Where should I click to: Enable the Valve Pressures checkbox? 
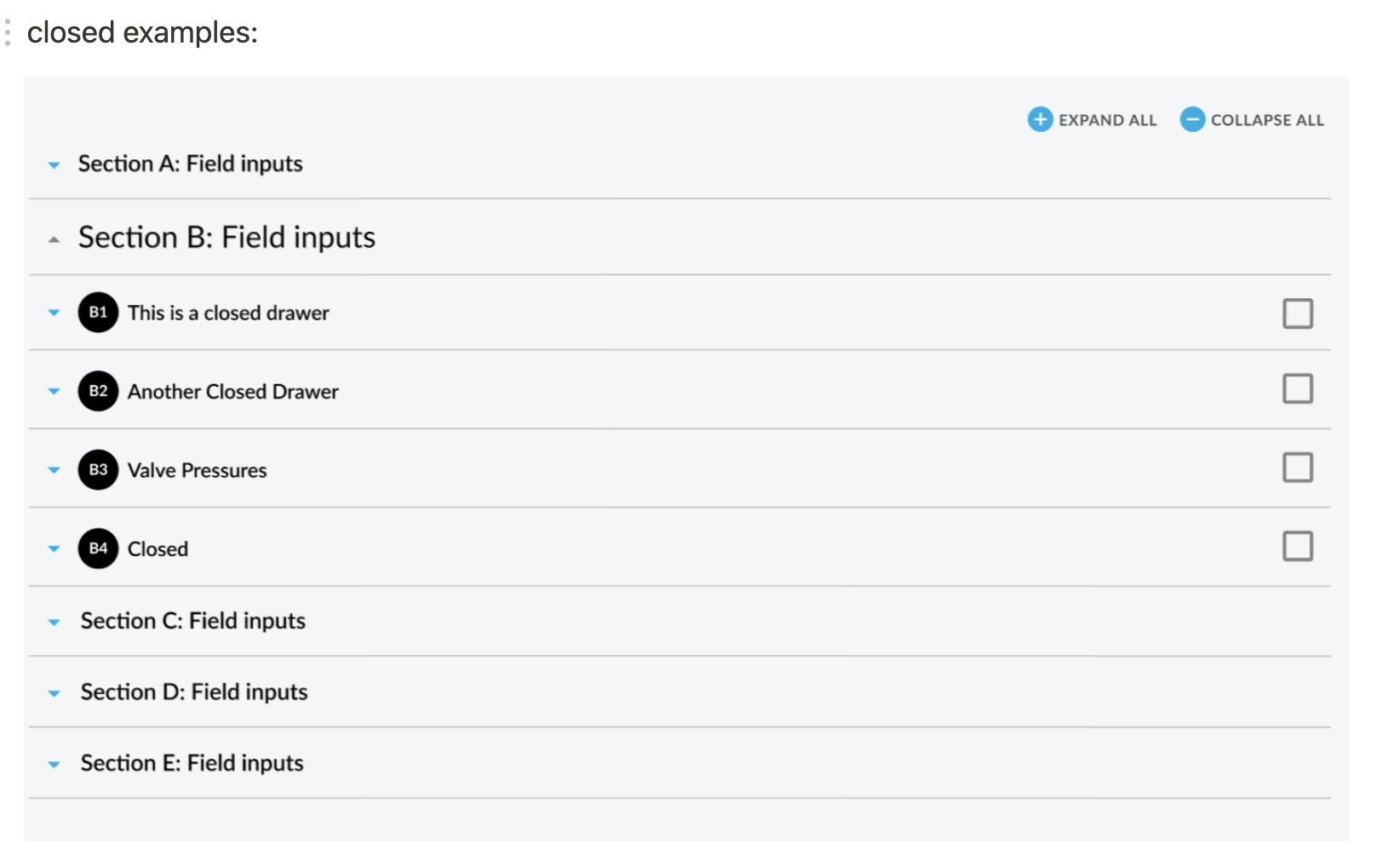click(x=1297, y=468)
